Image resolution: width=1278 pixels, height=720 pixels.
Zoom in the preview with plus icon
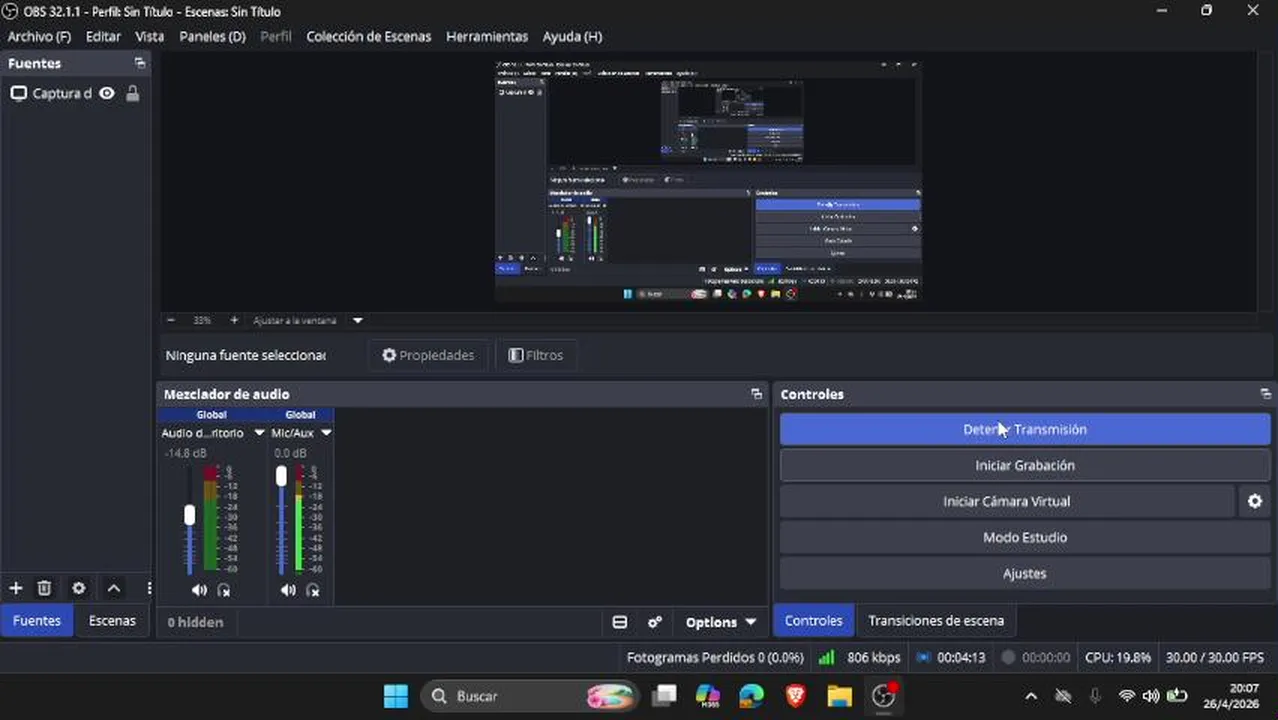tap(234, 320)
